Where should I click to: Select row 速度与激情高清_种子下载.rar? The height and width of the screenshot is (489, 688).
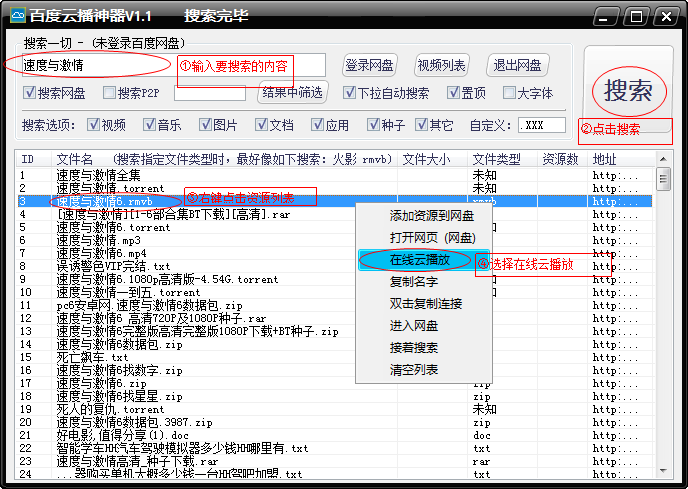[x=334, y=461]
